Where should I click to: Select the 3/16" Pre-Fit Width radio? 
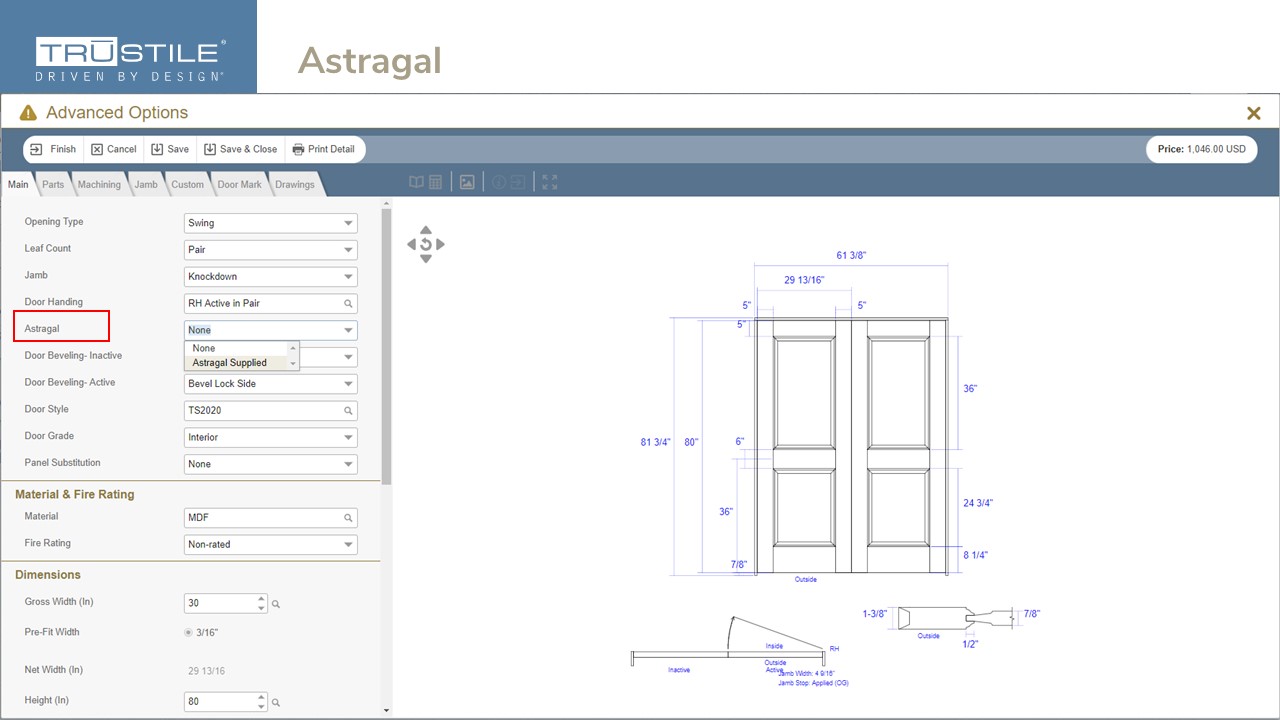(x=188, y=632)
